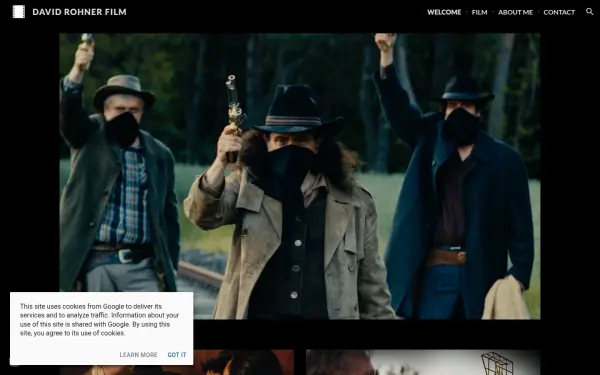Open the About Me page
Viewport: 600px width, 375px height.
point(515,12)
